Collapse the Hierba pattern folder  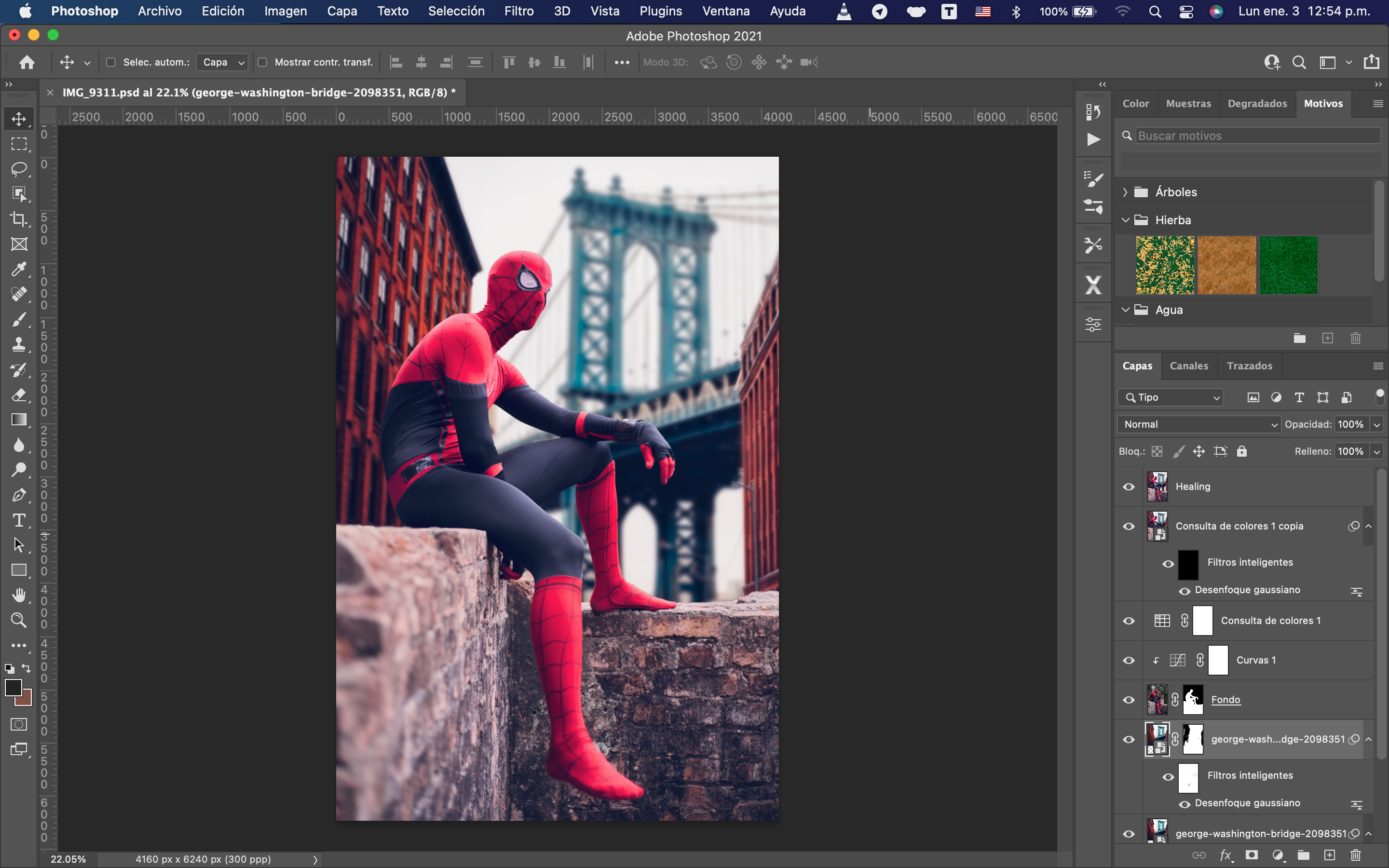[x=1125, y=220]
